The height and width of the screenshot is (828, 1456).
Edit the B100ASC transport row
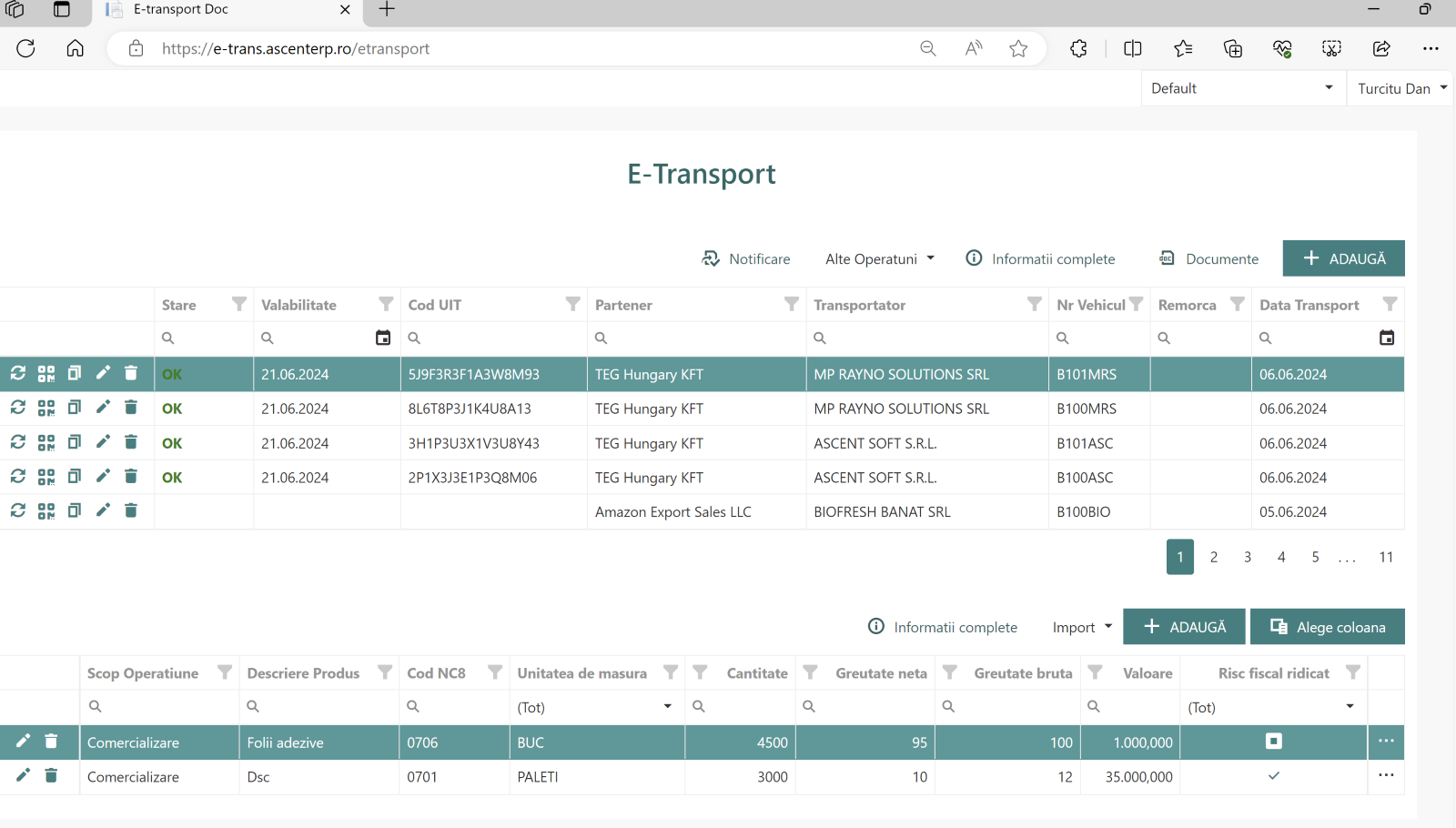(103, 476)
